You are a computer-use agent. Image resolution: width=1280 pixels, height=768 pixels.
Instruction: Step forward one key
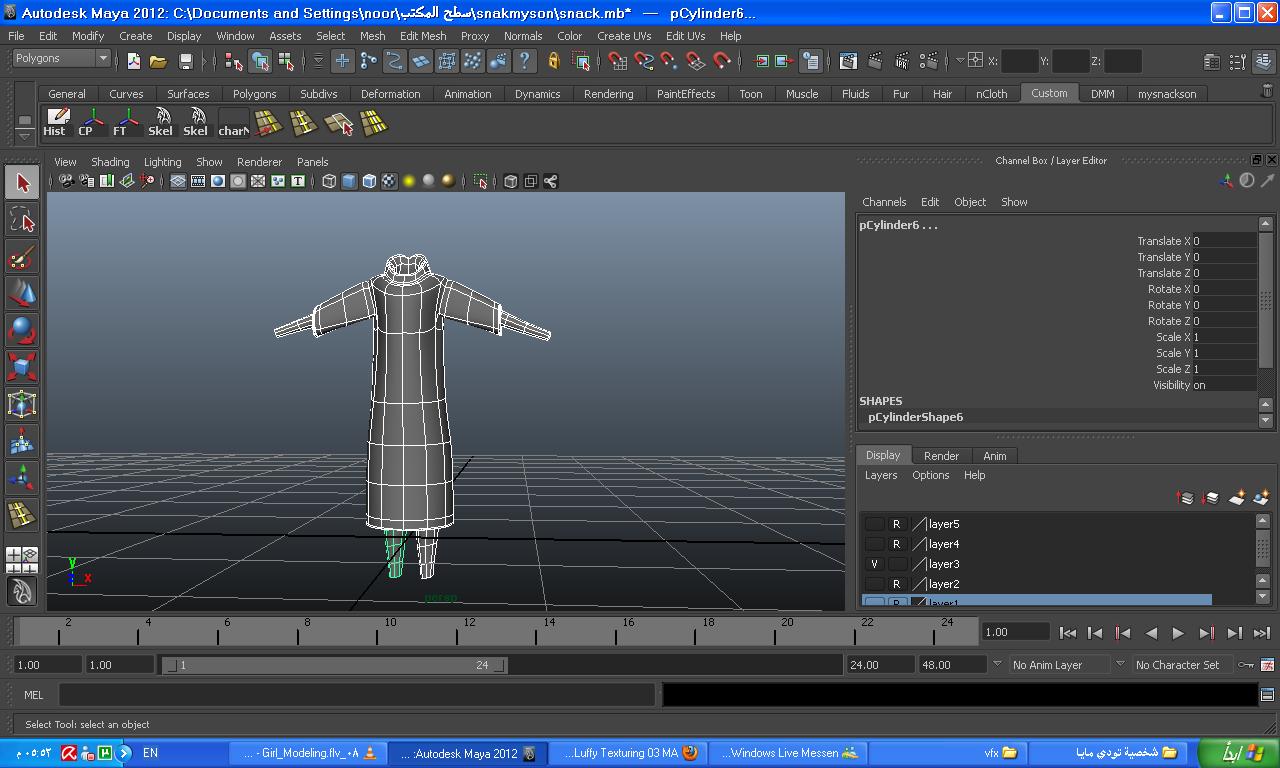point(1206,633)
